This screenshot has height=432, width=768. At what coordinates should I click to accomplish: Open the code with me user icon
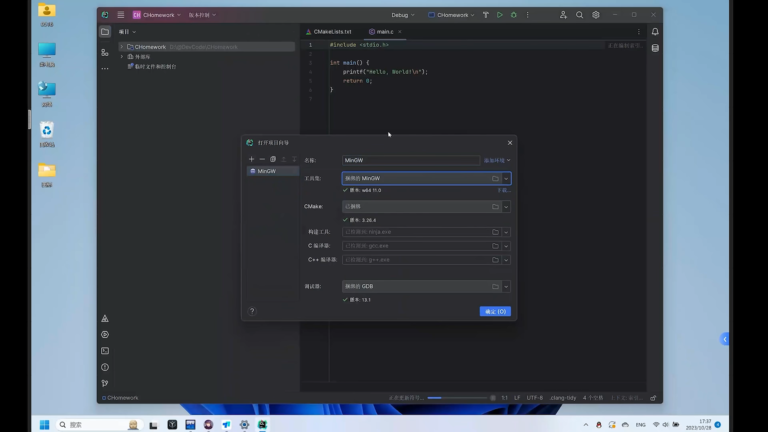point(563,15)
